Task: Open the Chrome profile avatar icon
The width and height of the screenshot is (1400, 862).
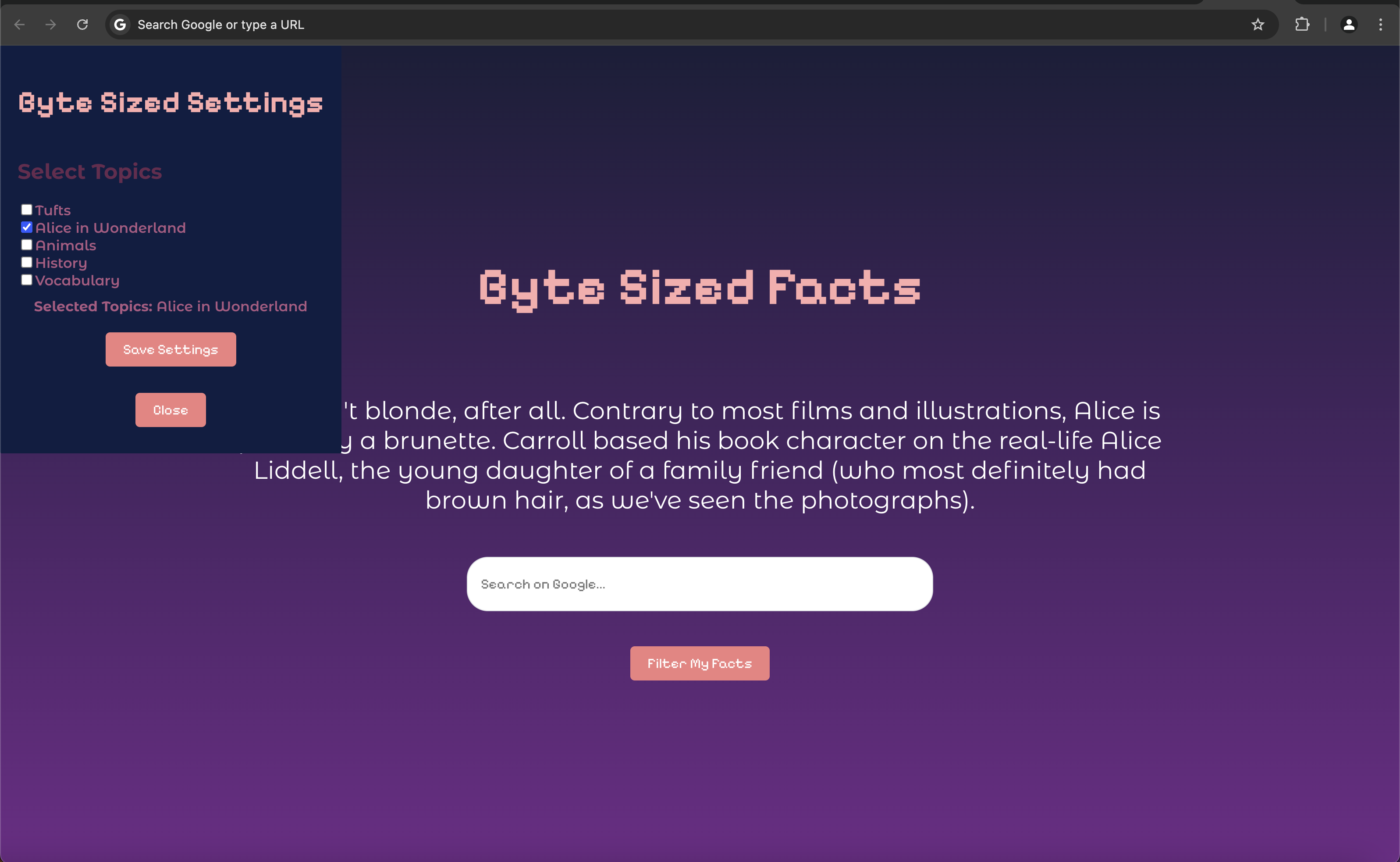Action: [x=1349, y=25]
